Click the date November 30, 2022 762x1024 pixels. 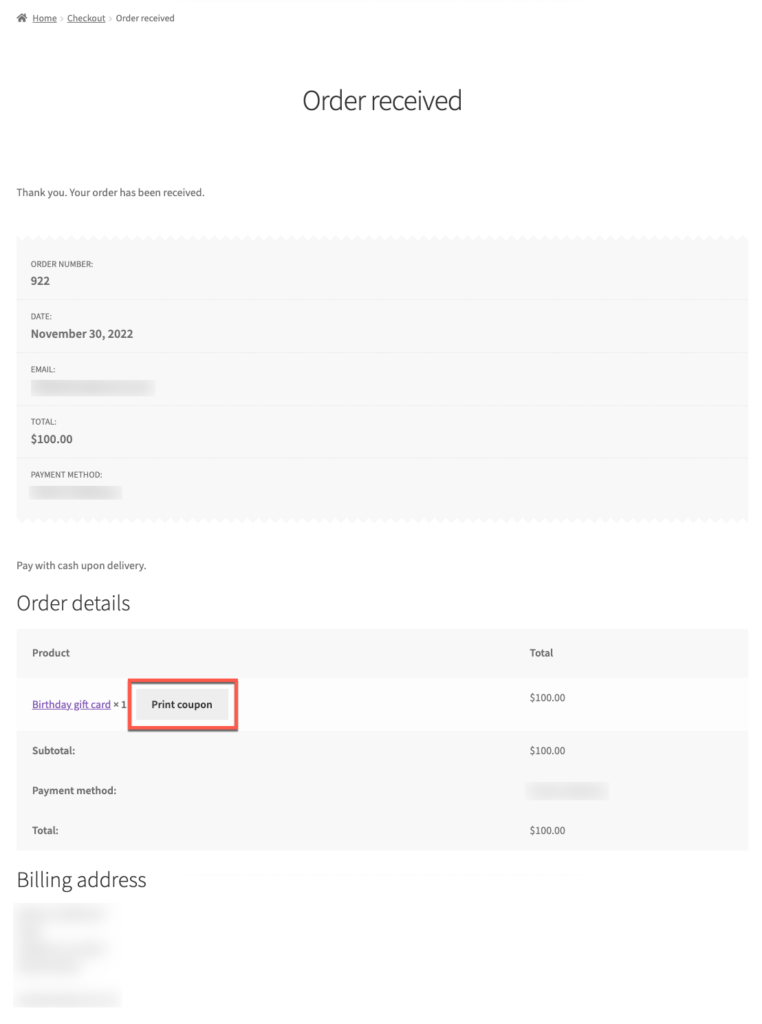(82, 334)
